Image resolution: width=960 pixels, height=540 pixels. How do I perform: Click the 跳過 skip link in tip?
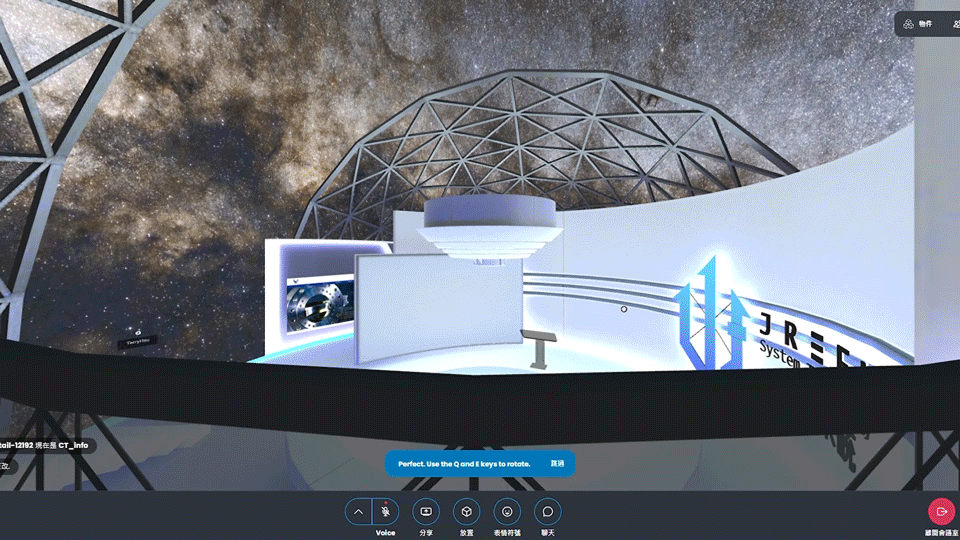(x=557, y=464)
